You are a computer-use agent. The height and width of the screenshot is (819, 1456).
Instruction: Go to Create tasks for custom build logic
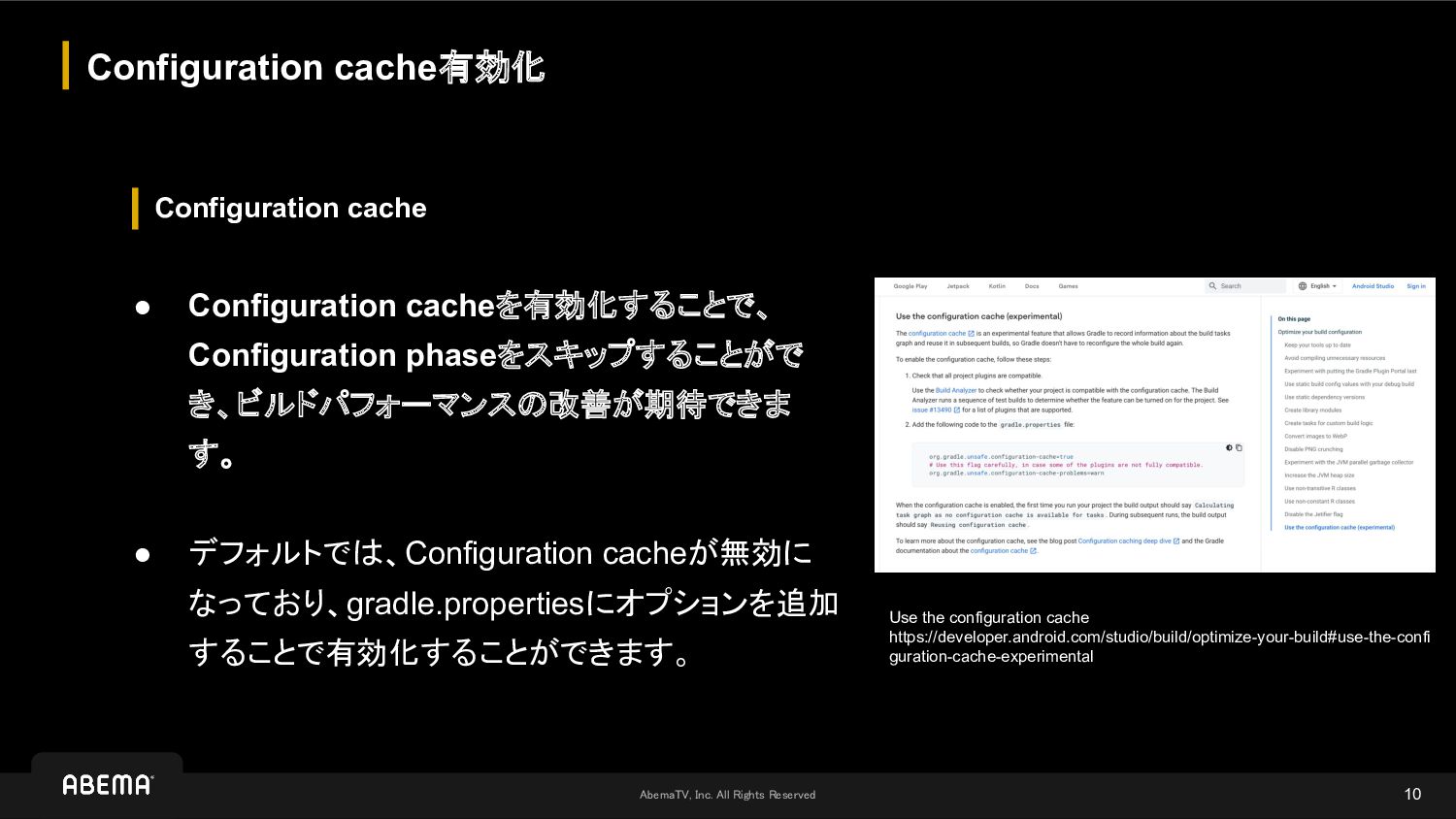click(1328, 423)
